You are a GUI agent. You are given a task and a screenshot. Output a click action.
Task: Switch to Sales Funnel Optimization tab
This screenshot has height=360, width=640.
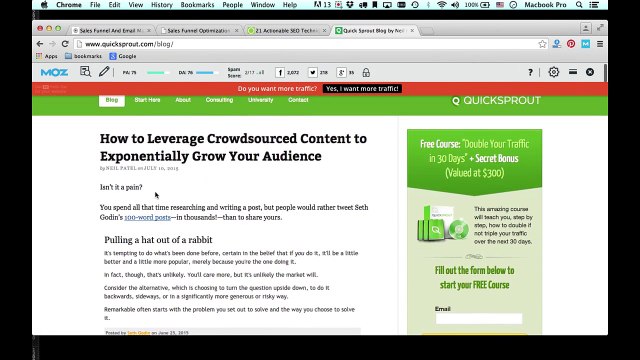pyautogui.click(x=198, y=31)
